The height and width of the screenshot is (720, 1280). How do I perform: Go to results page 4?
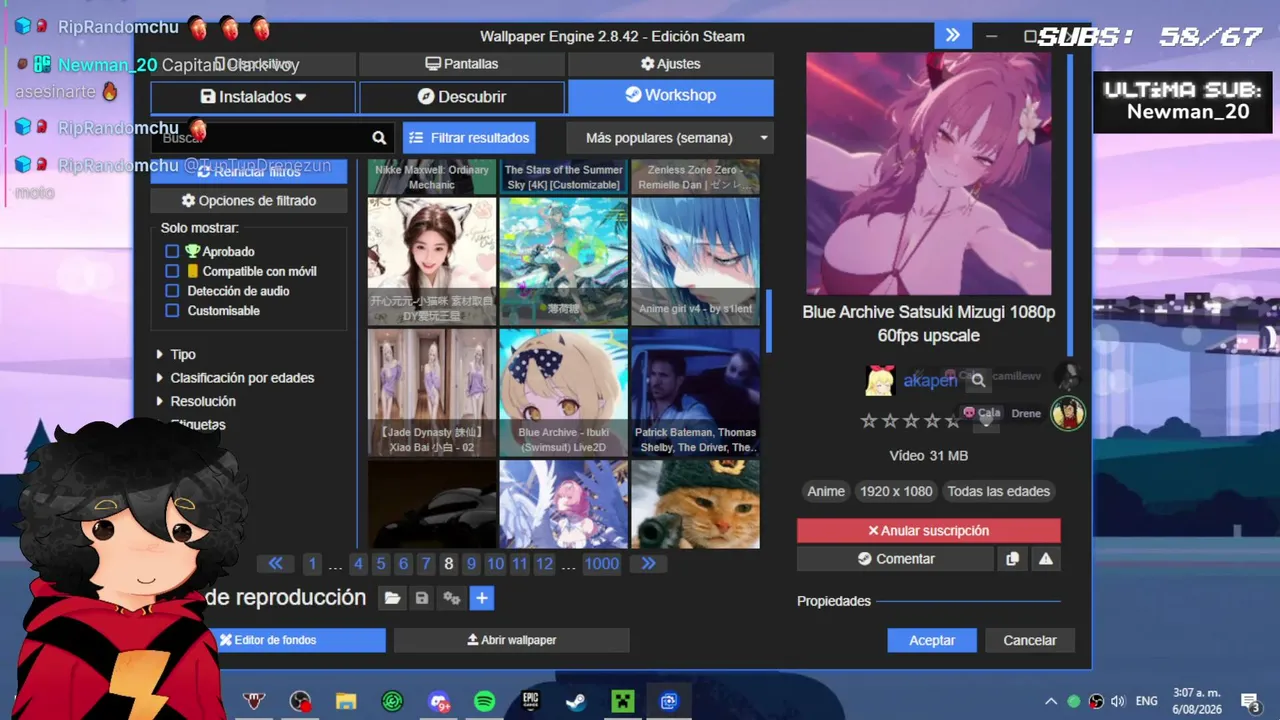[x=358, y=564]
